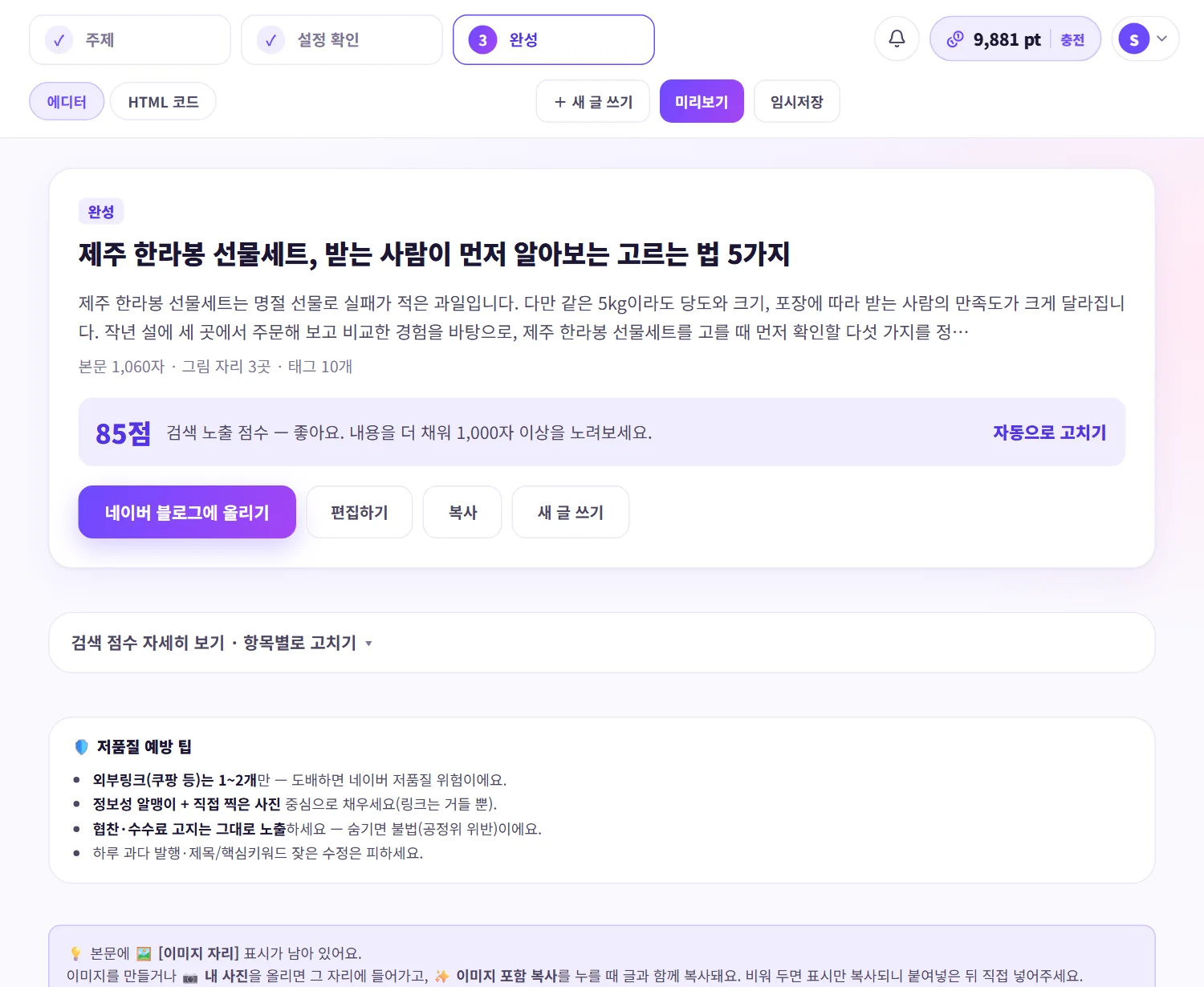Click the points coin icon
Viewport: 1204px width, 987px height.
pyautogui.click(x=955, y=39)
